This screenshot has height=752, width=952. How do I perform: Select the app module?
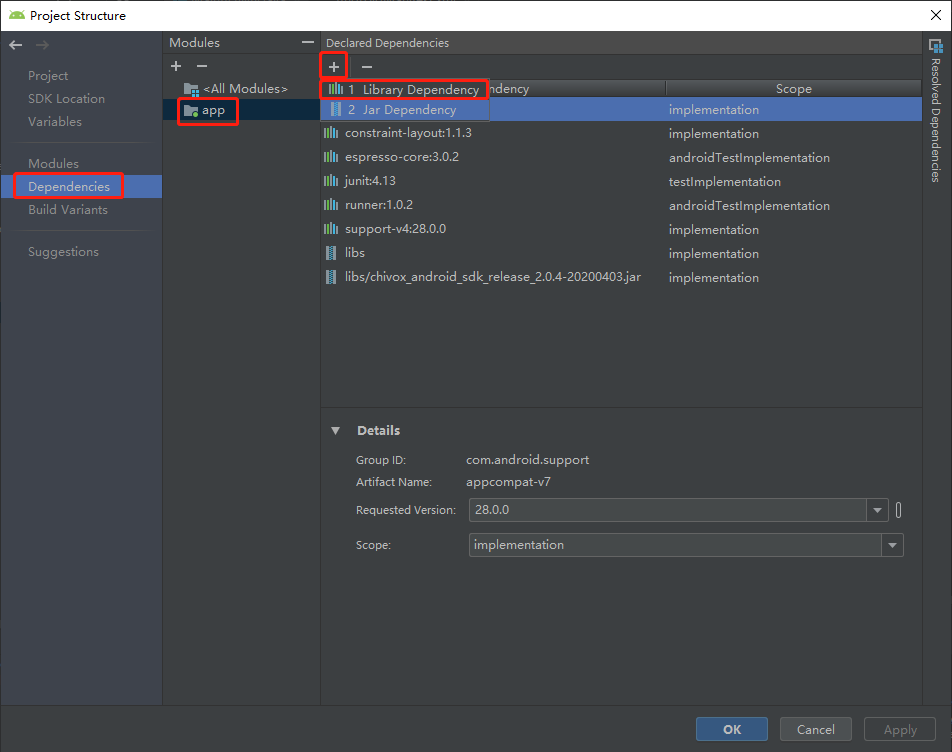pyautogui.click(x=214, y=110)
